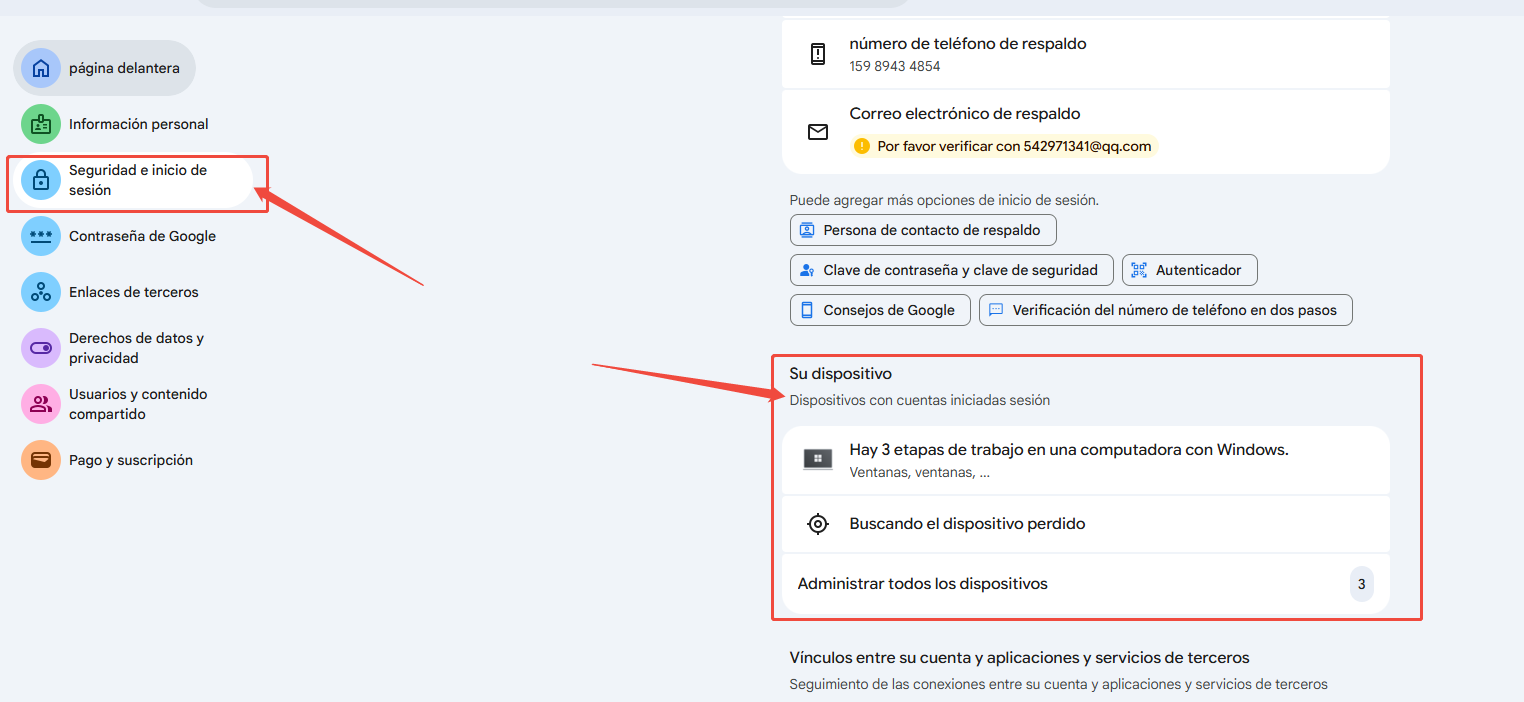Open Administrar todos los dispositivos
Screen dimensions: 1524x702
coord(922,583)
